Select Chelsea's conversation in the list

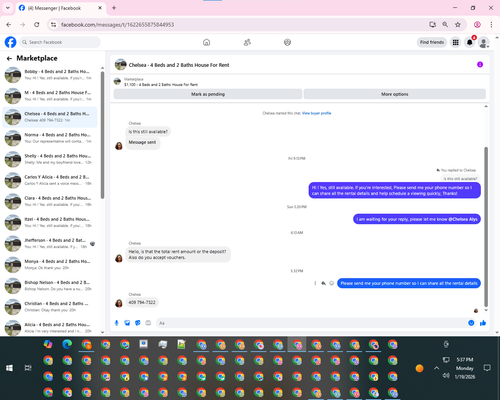pyautogui.click(x=50, y=117)
